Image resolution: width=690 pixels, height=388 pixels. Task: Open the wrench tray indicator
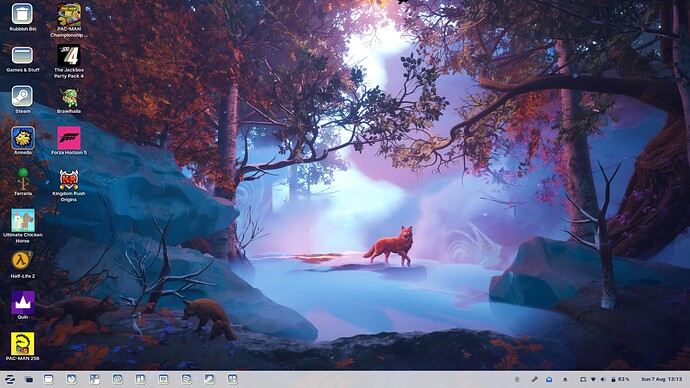point(535,379)
